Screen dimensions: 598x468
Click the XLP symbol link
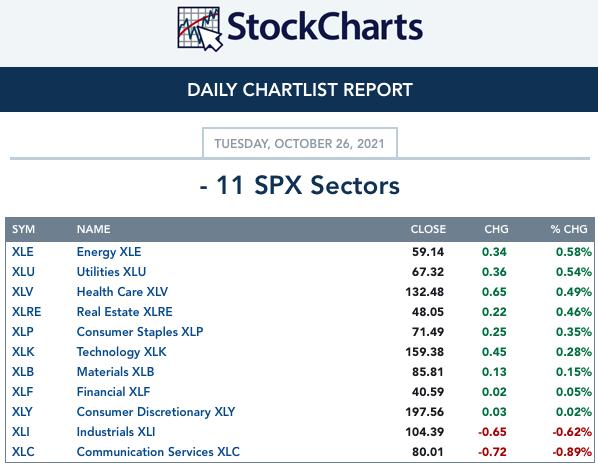coord(23,331)
